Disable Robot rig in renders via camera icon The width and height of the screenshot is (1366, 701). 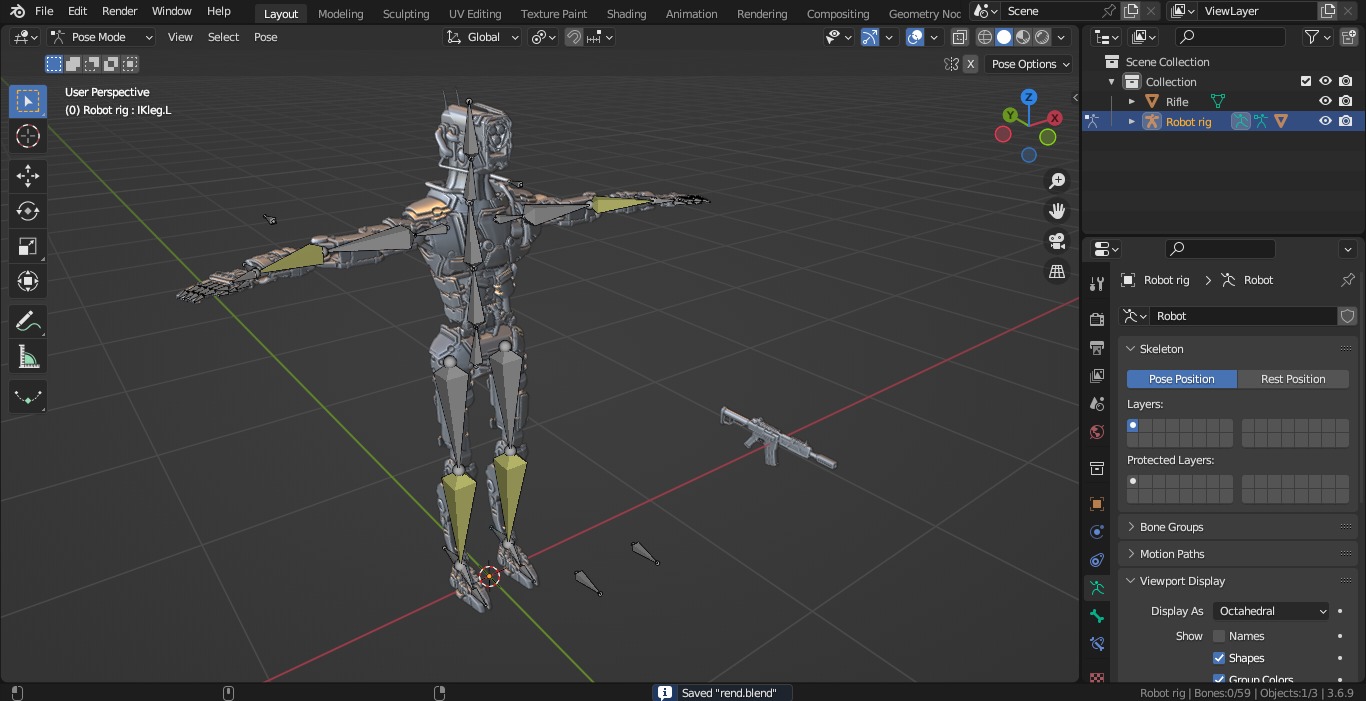(1346, 121)
